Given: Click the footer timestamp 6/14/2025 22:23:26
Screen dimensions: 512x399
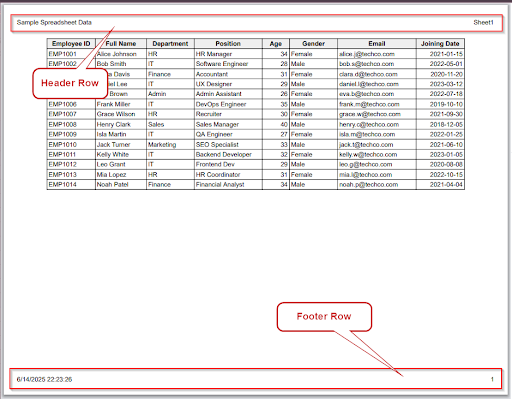Looking at the screenshot, I should [x=44, y=379].
